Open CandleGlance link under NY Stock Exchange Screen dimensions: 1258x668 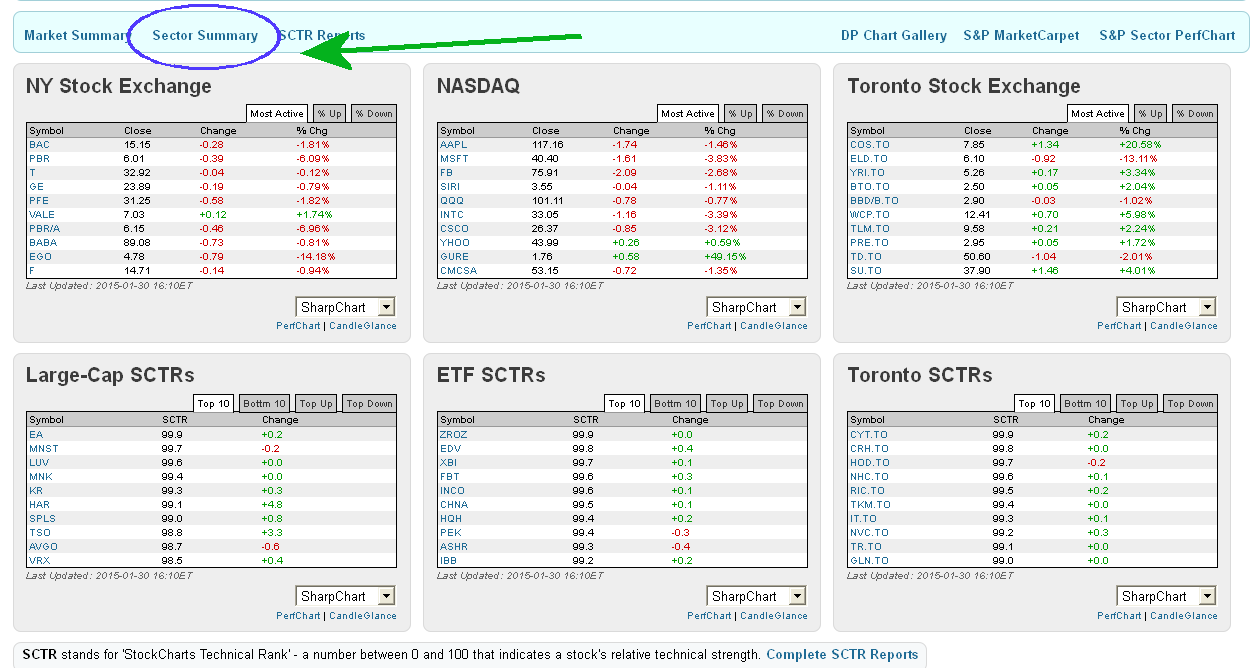(x=363, y=326)
